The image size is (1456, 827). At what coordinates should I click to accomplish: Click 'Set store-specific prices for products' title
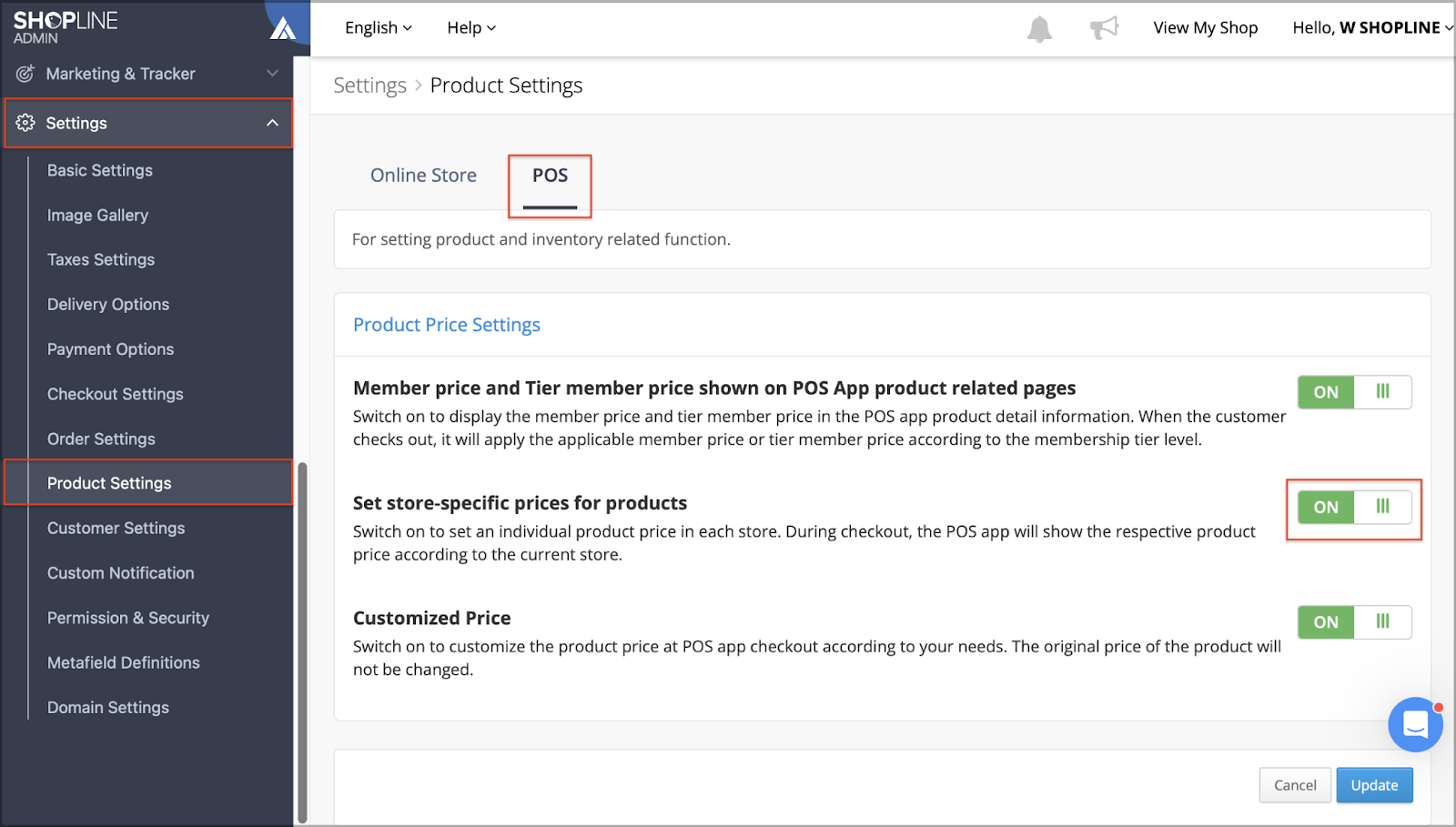(x=520, y=503)
